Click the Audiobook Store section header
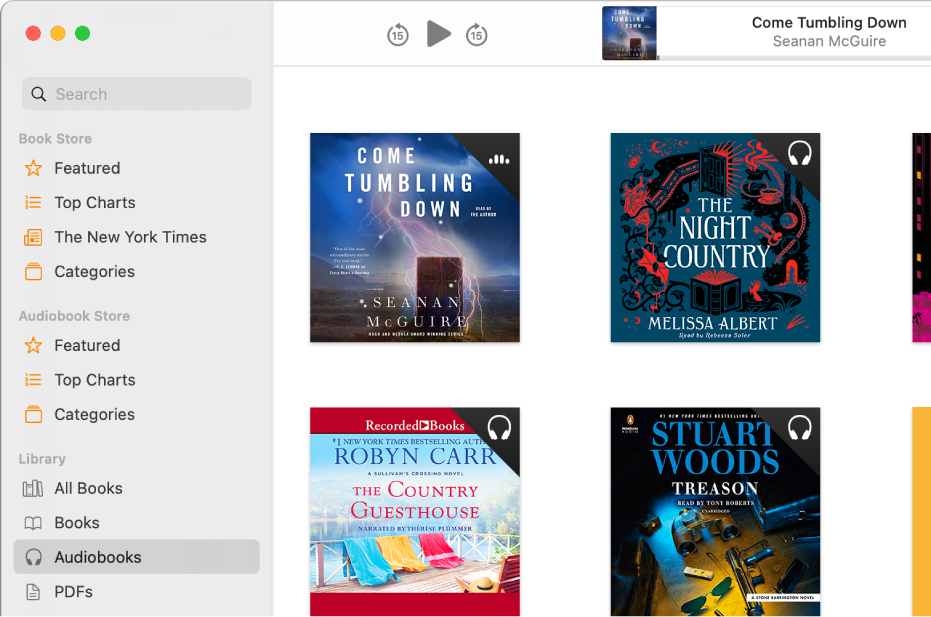931x617 pixels. coord(74,316)
